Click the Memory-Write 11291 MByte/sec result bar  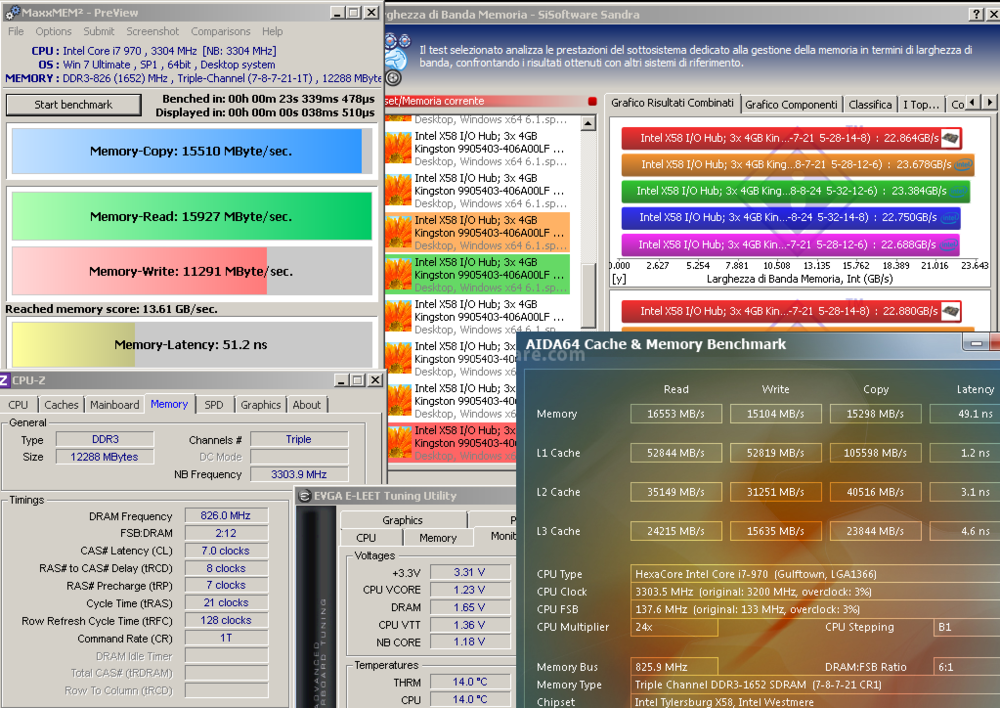pyautogui.click(x=192, y=271)
